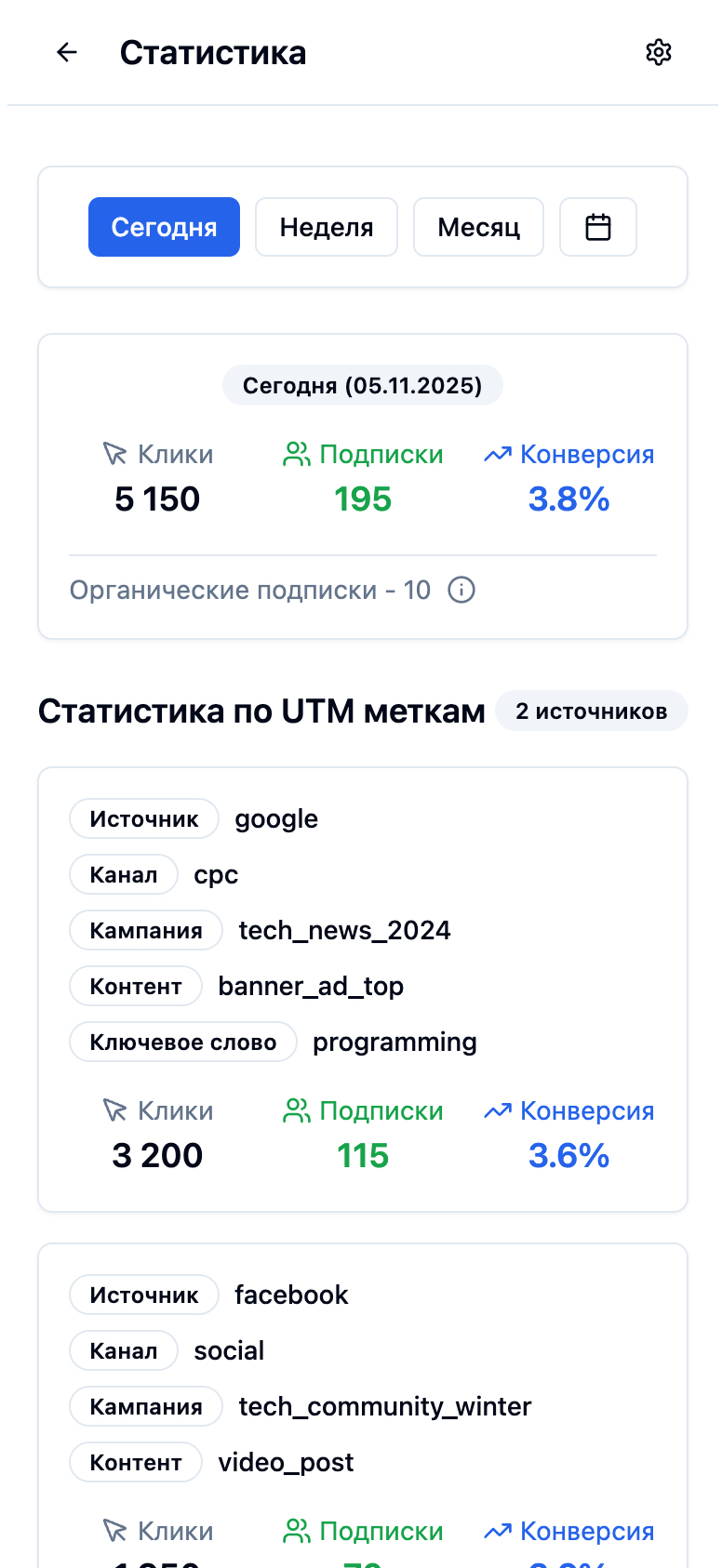Image resolution: width=722 pixels, height=1568 pixels.
Task: Open the calendar date picker
Action: click(x=597, y=227)
